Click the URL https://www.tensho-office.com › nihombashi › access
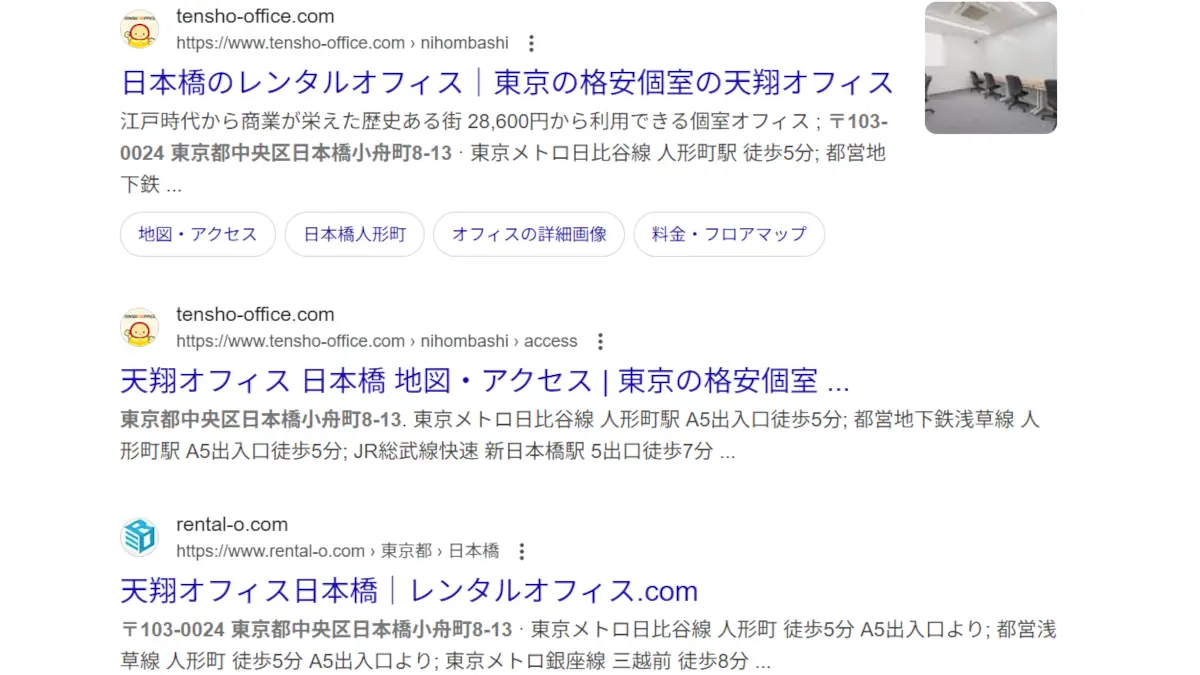This screenshot has width=1200, height=675. pyautogui.click(x=377, y=342)
